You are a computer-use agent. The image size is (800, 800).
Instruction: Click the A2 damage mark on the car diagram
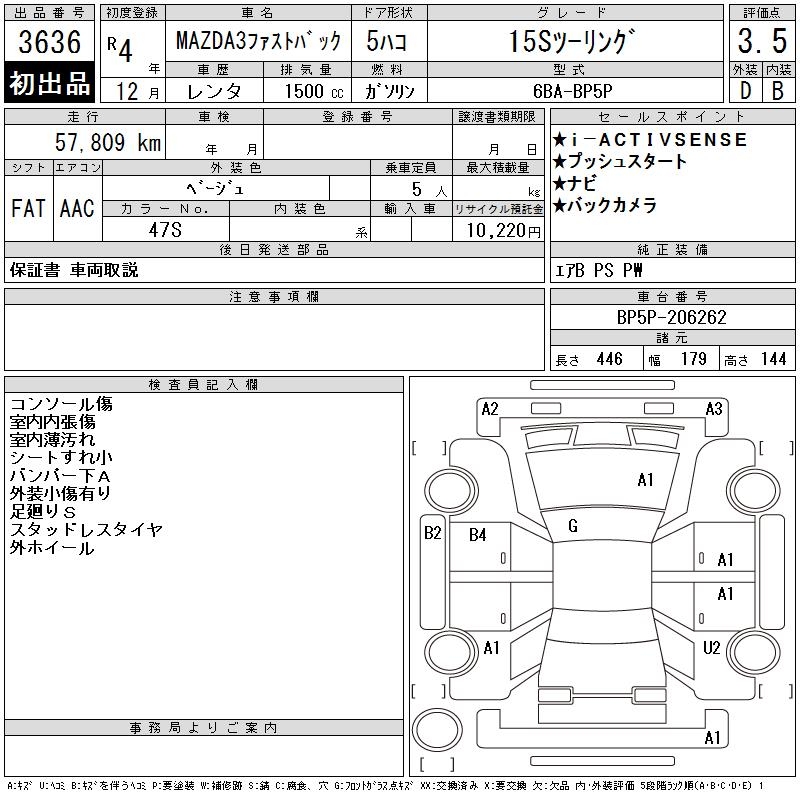490,408
